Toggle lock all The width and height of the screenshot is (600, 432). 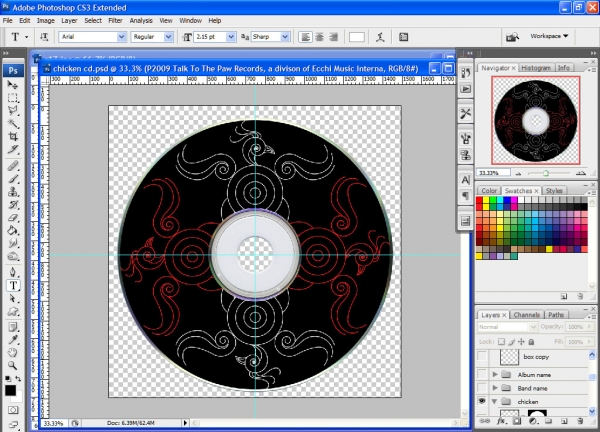tap(531, 342)
